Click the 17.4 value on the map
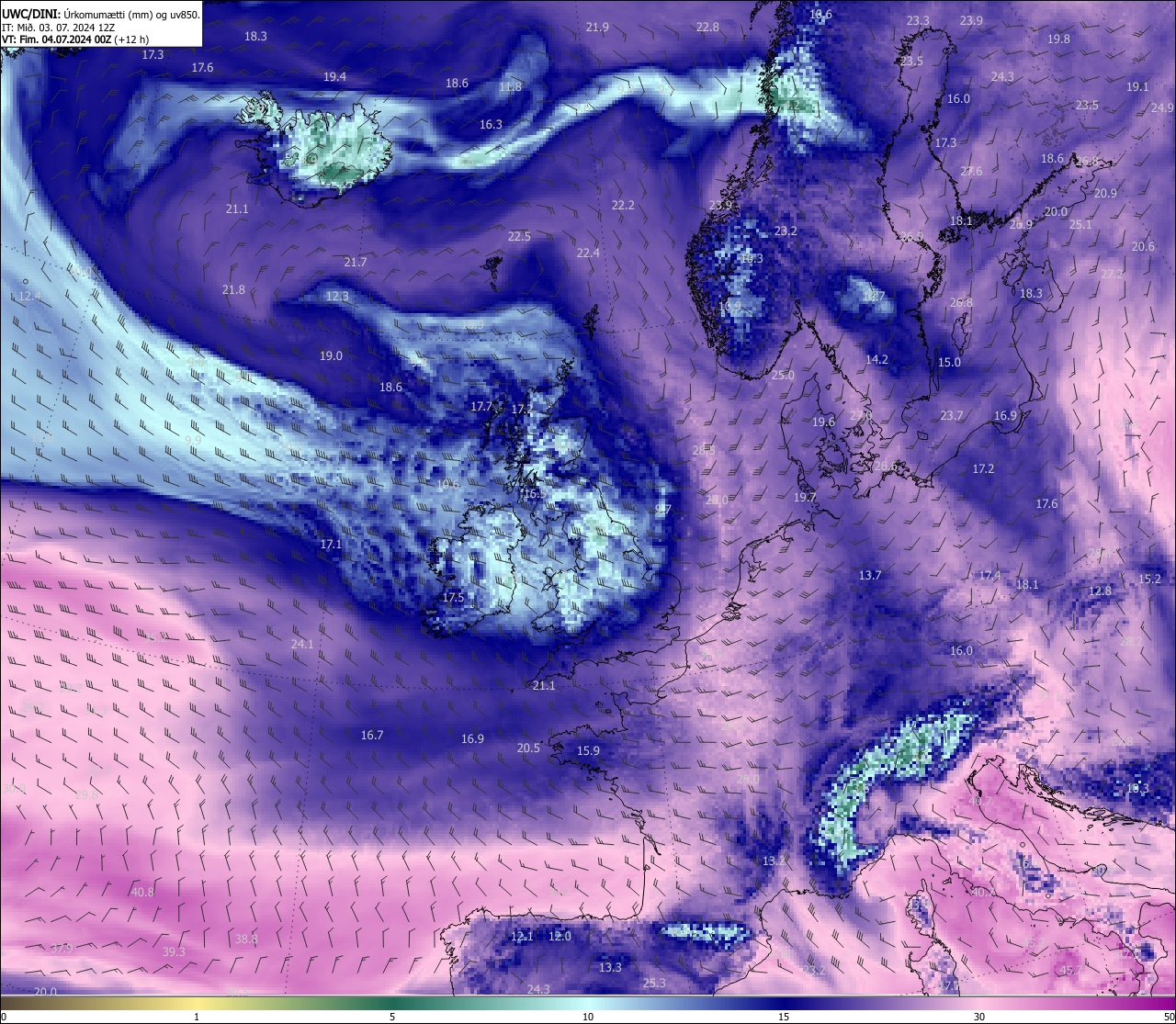Image resolution: width=1176 pixels, height=1024 pixels. click(x=989, y=576)
